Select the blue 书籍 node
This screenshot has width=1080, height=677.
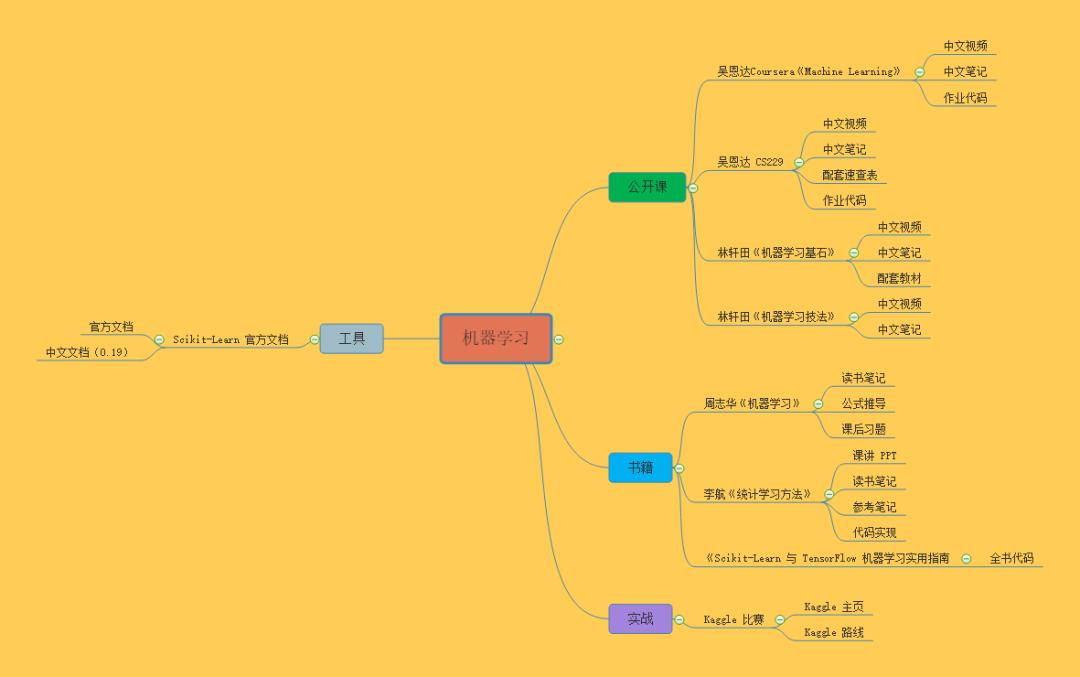coord(641,468)
